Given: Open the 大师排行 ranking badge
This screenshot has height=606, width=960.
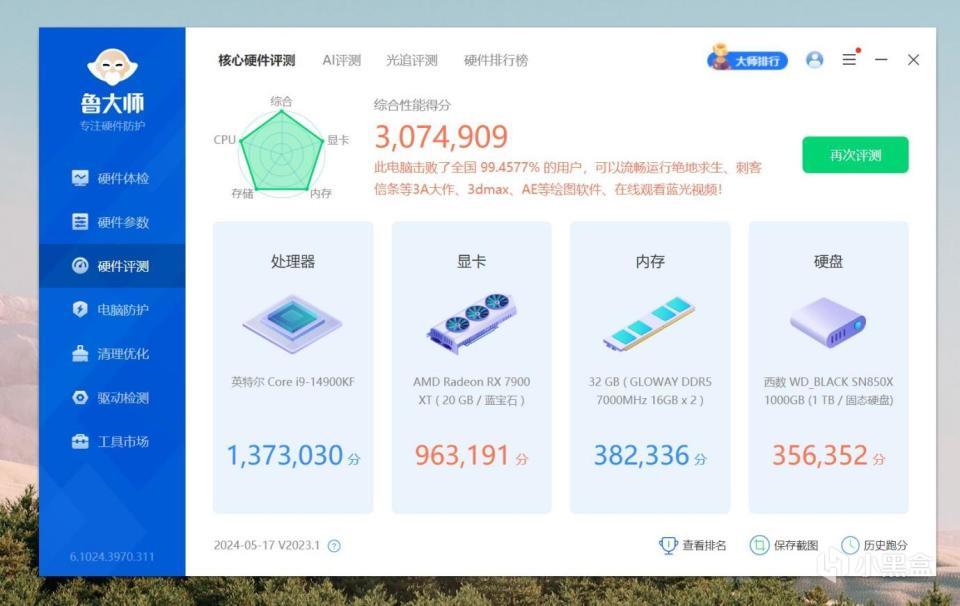Looking at the screenshot, I should coord(748,59).
